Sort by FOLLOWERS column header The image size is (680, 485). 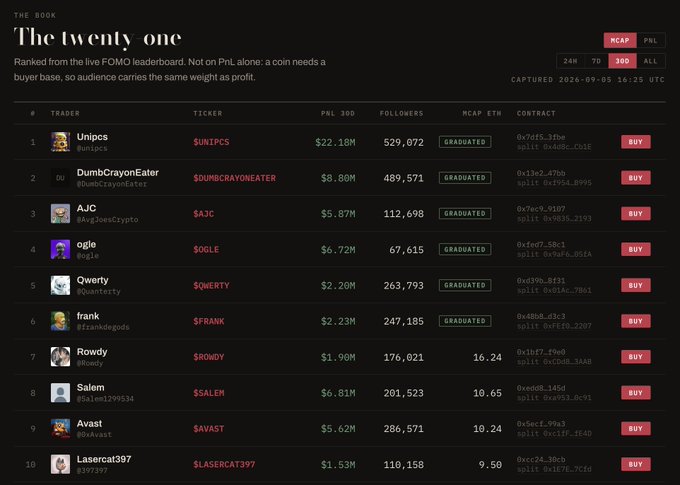click(402, 113)
